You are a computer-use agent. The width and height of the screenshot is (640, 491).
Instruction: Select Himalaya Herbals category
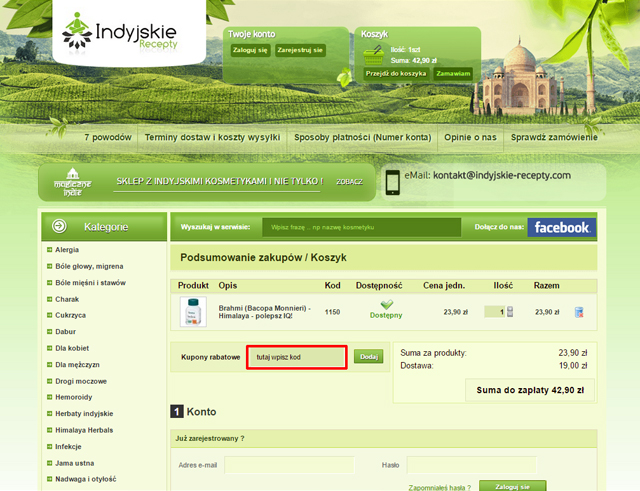coord(84,430)
